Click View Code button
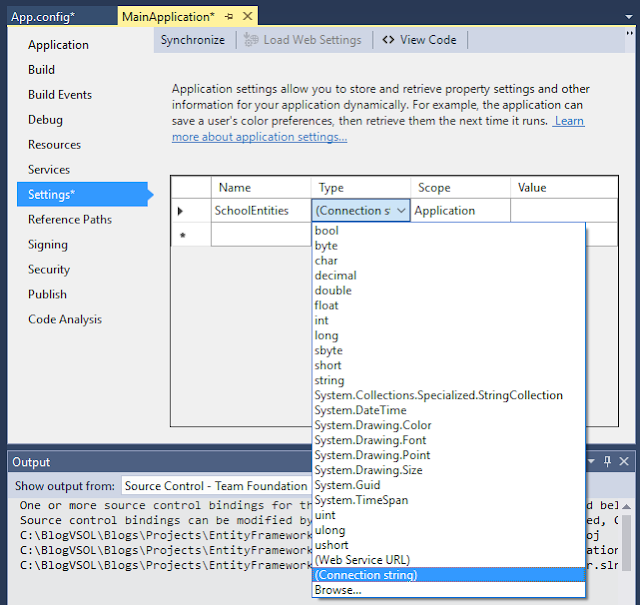The image size is (640, 605). (420, 40)
